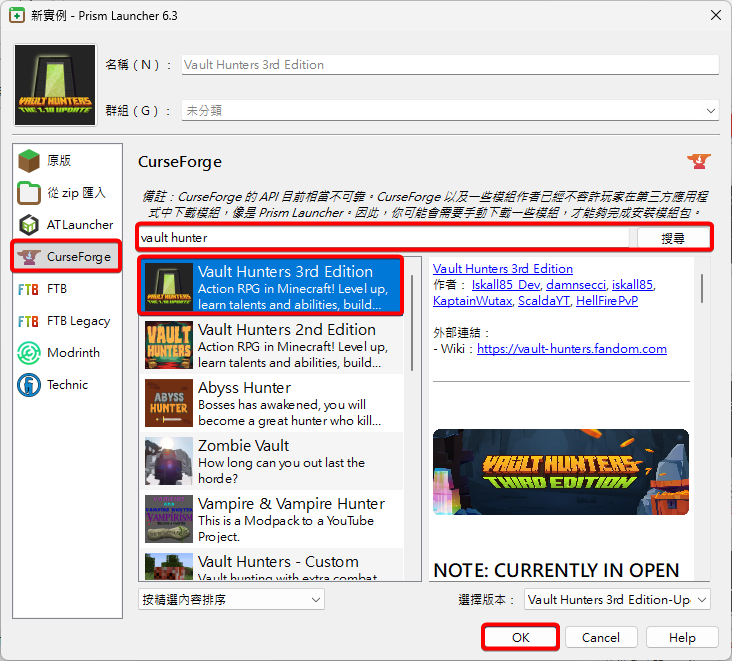732x661 pixels.
Task: Open author link Iskall85_Dev
Action: (x=506, y=284)
